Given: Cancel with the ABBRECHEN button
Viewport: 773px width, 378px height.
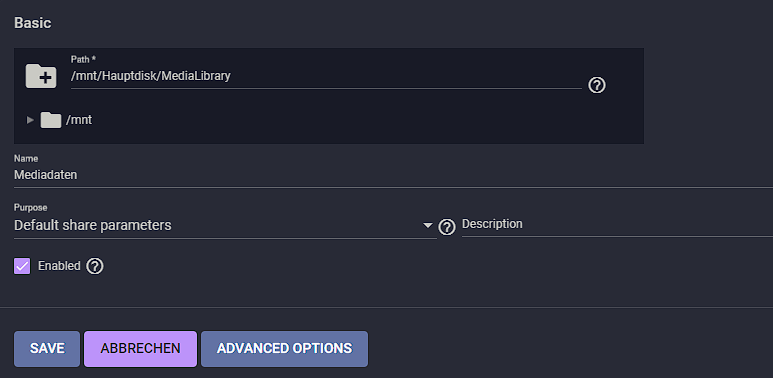Looking at the screenshot, I should (x=141, y=349).
